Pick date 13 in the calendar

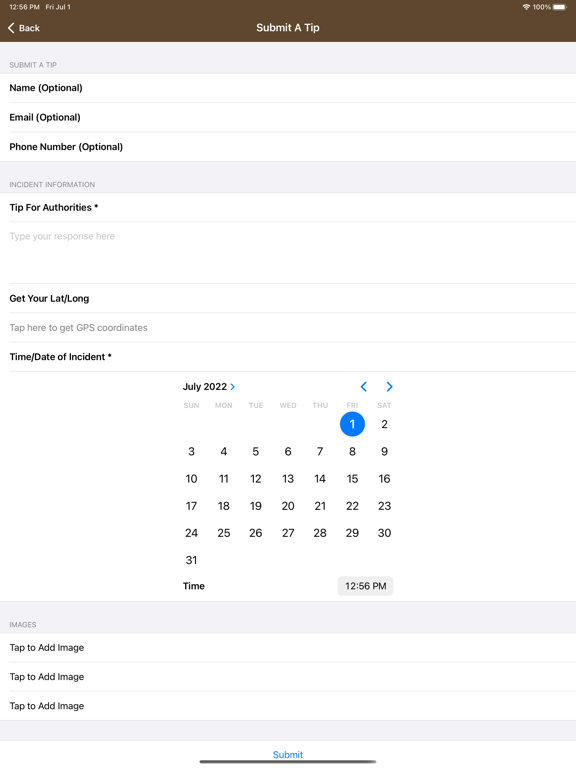click(288, 479)
